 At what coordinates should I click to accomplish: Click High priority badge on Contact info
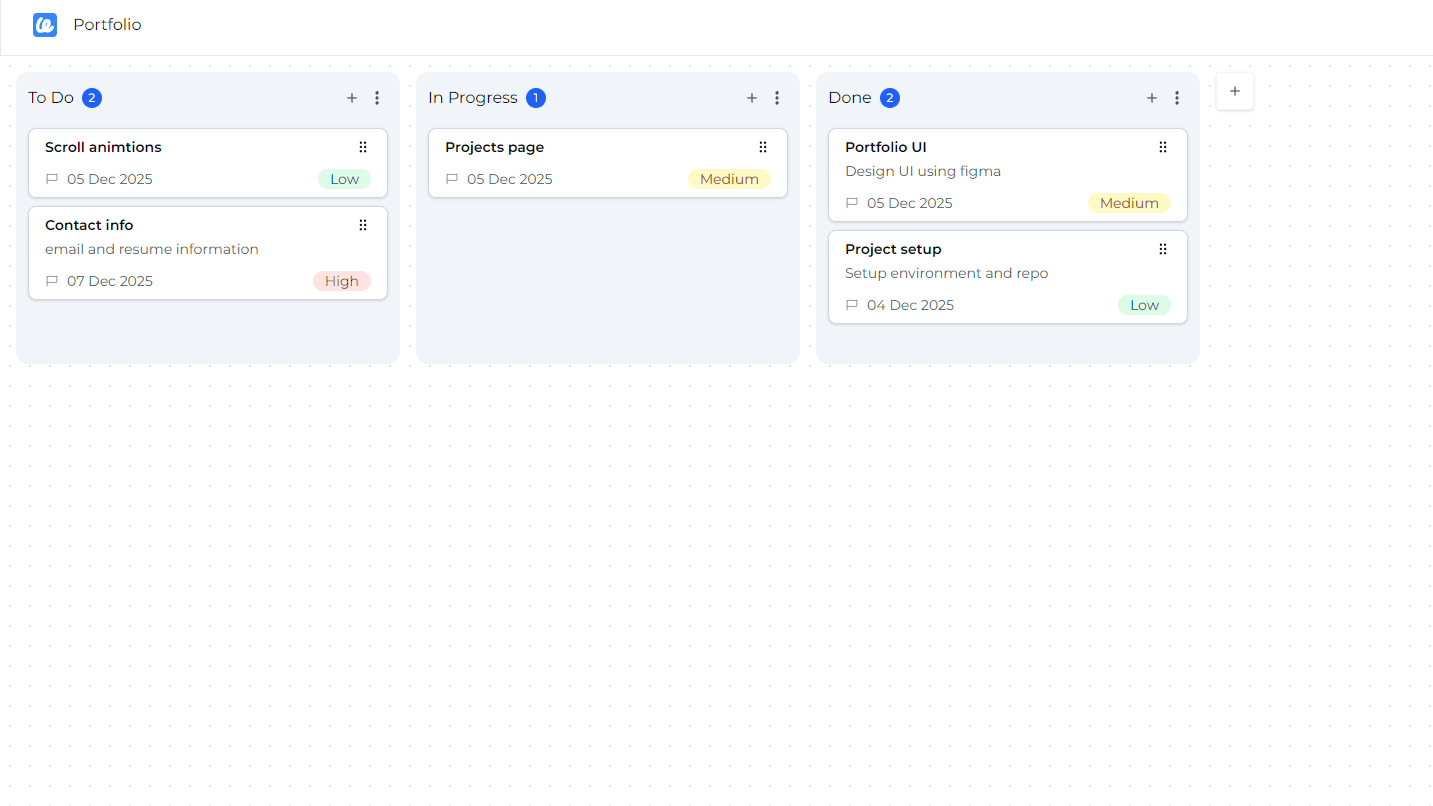point(341,281)
